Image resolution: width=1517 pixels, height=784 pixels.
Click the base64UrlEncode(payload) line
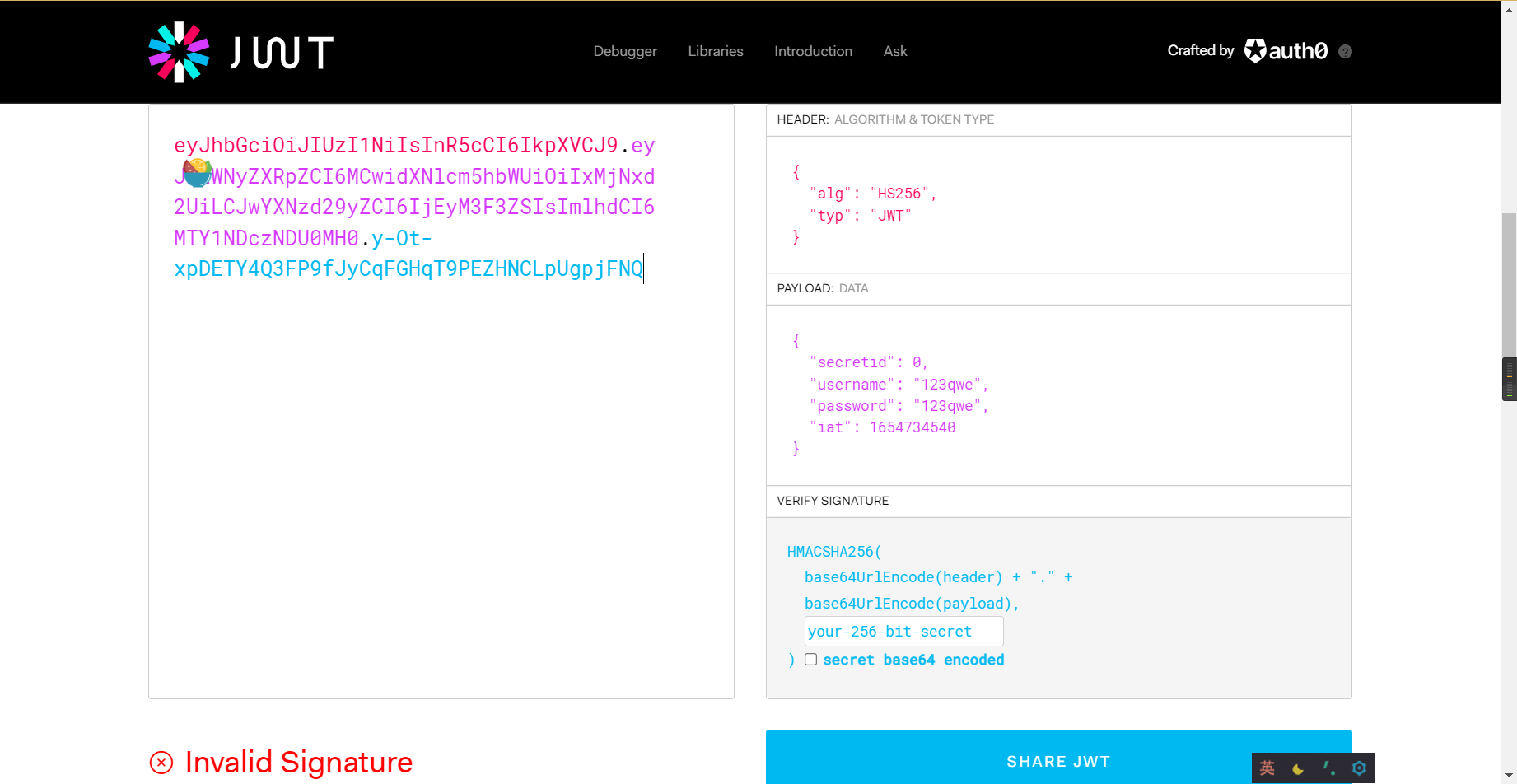click(x=912, y=604)
